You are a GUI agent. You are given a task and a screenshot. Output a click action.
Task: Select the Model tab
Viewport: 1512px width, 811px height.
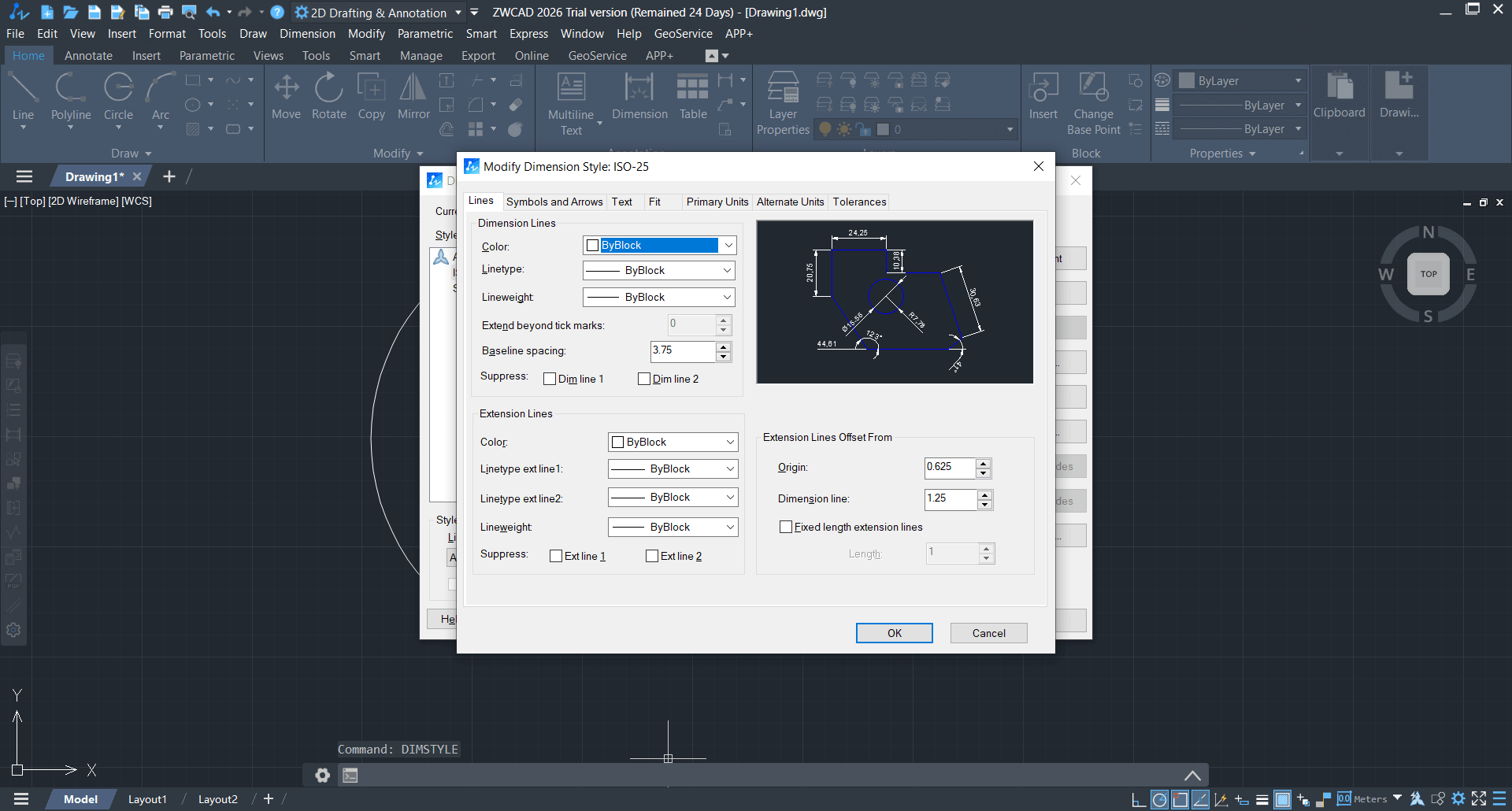point(80,799)
